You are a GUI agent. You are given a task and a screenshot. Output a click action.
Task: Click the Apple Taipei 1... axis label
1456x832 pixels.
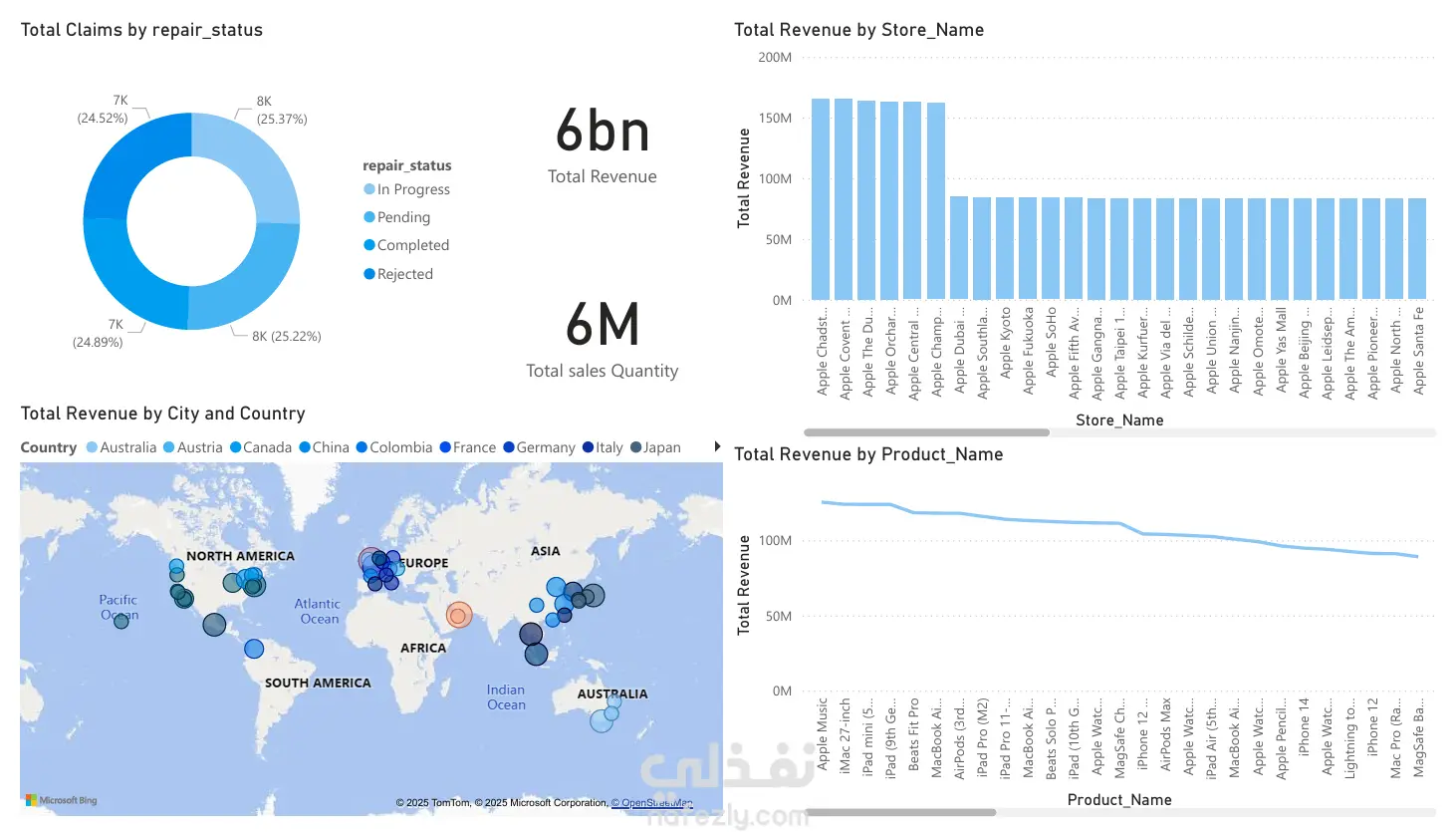[x=1120, y=353]
